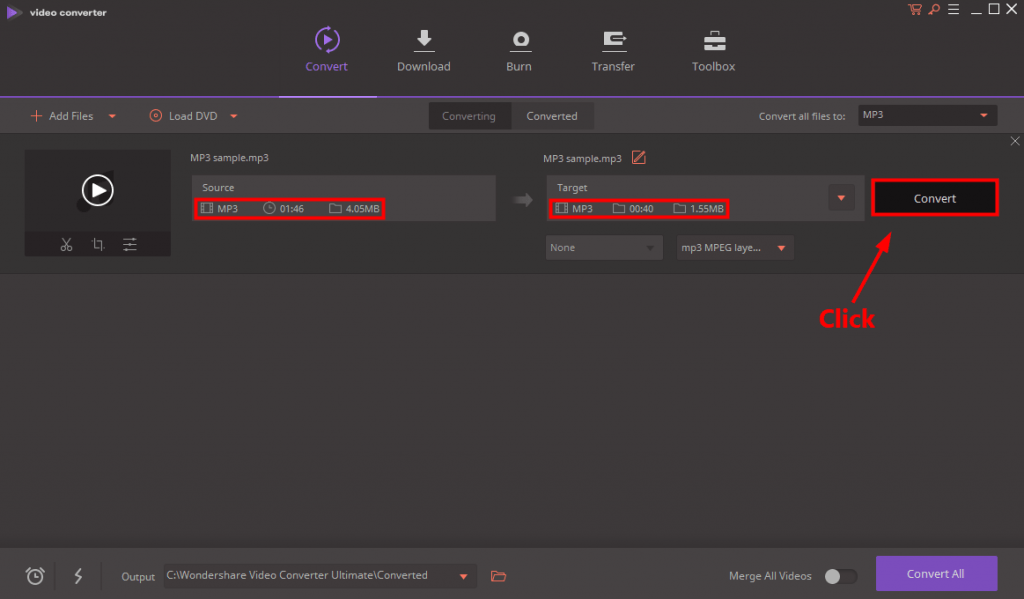This screenshot has width=1024, height=599.
Task: Select the Converted sub-tab
Action: click(x=552, y=116)
